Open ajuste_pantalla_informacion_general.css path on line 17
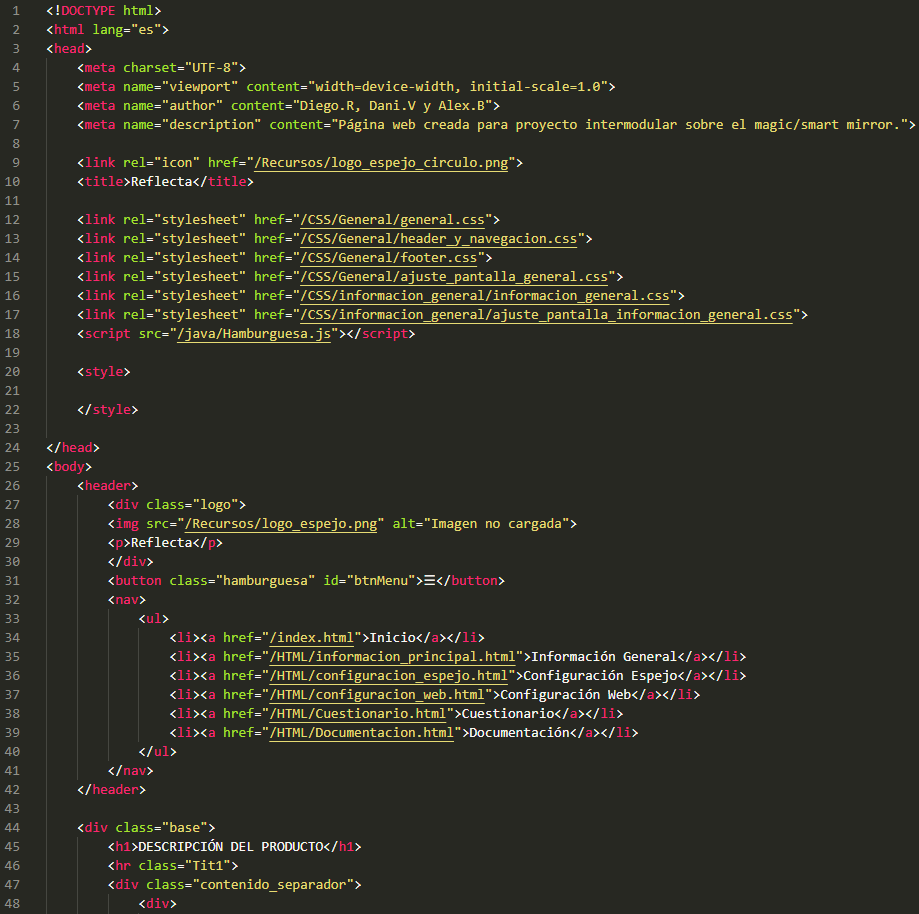The width and height of the screenshot is (919, 914). point(546,315)
